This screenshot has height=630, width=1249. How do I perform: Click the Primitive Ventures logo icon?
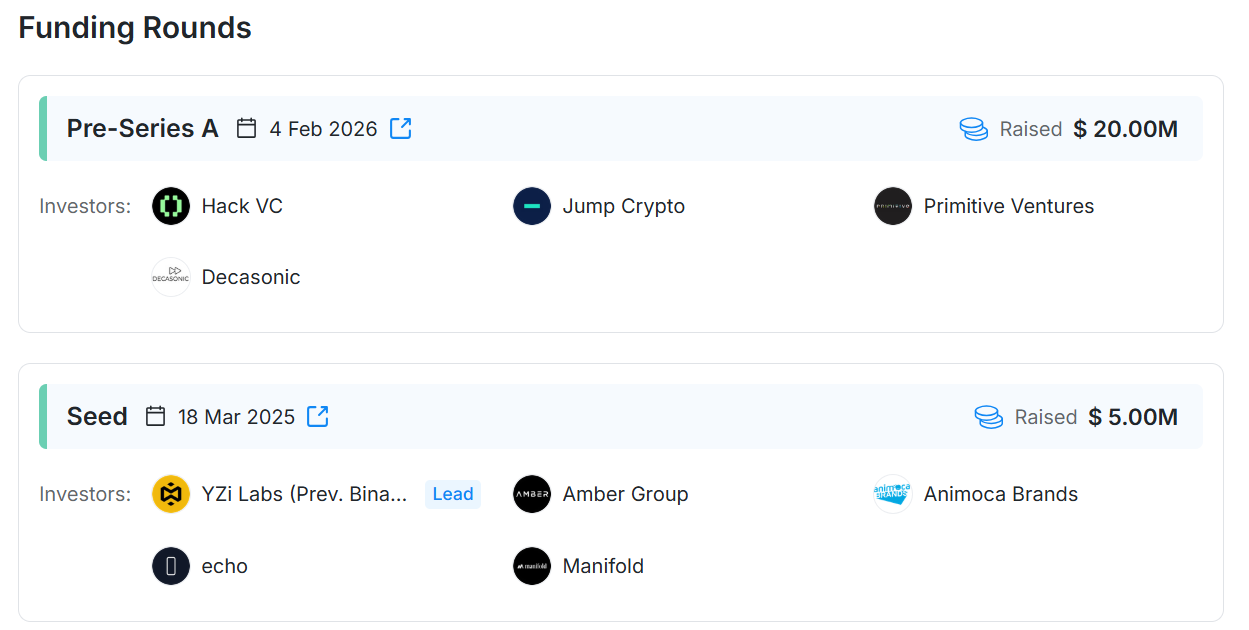click(893, 206)
